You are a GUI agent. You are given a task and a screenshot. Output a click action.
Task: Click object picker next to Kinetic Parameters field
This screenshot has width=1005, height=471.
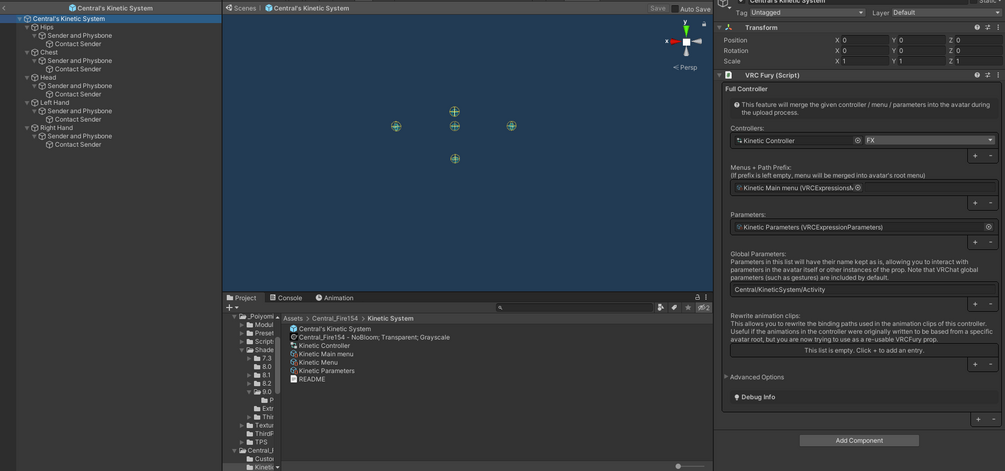[x=988, y=227]
